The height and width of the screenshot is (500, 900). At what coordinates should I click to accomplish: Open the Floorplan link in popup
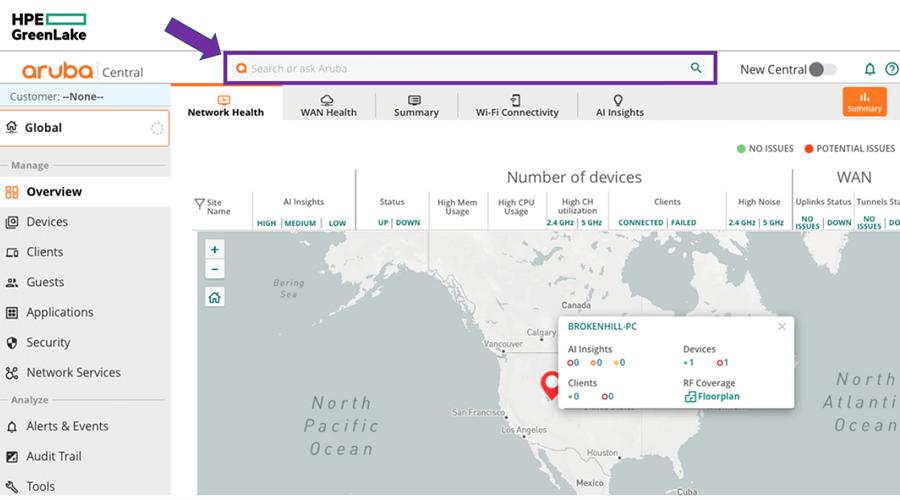tap(718, 397)
